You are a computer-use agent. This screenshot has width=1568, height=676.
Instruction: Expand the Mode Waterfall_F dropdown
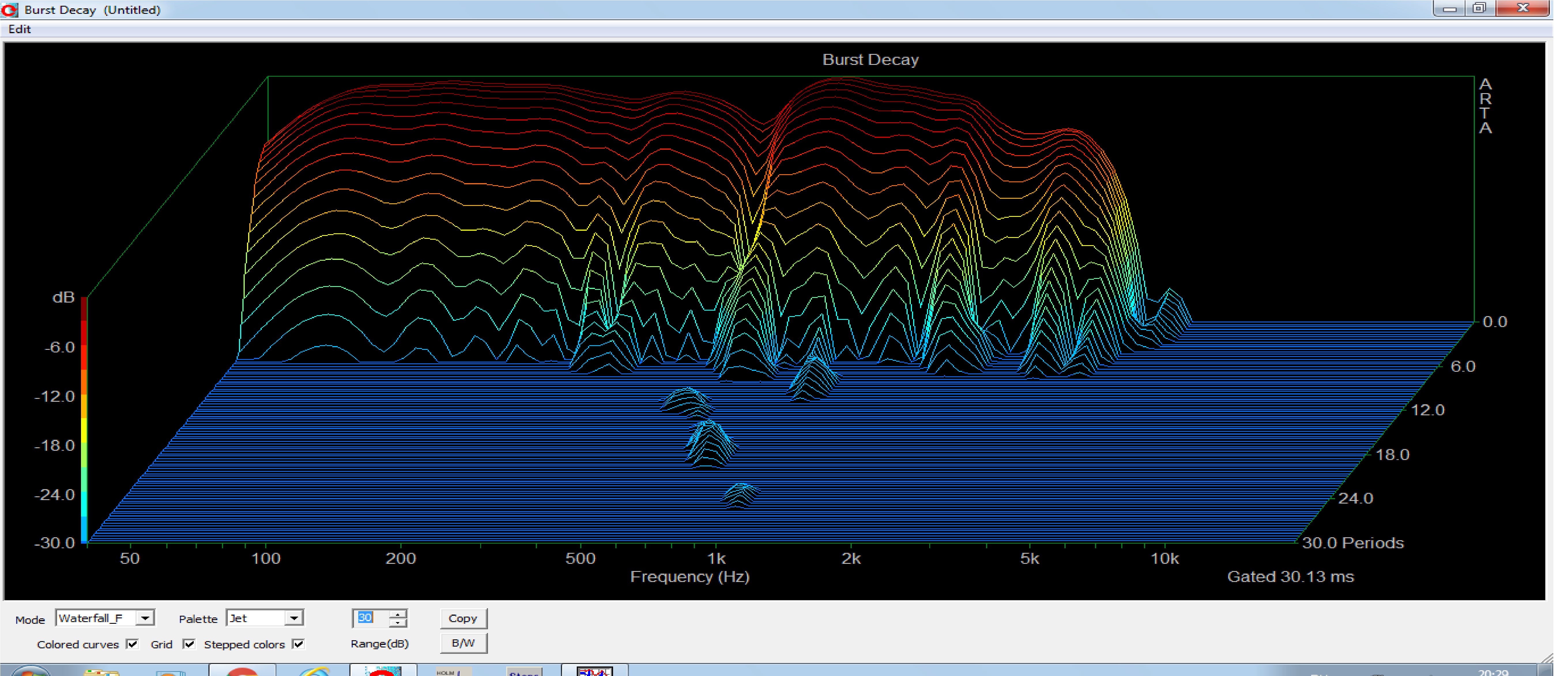pos(145,618)
